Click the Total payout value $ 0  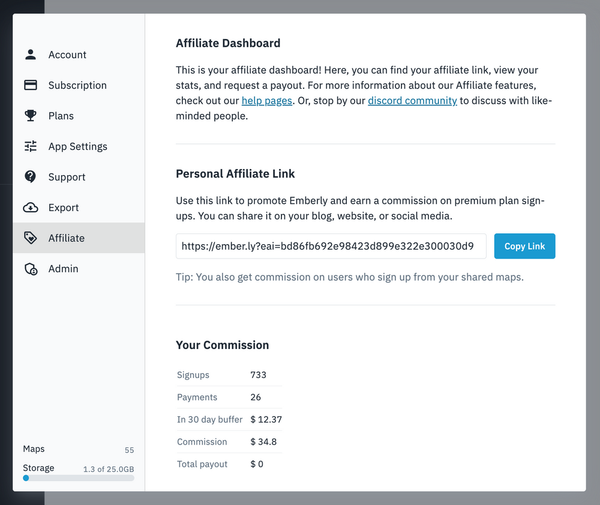coord(259,464)
